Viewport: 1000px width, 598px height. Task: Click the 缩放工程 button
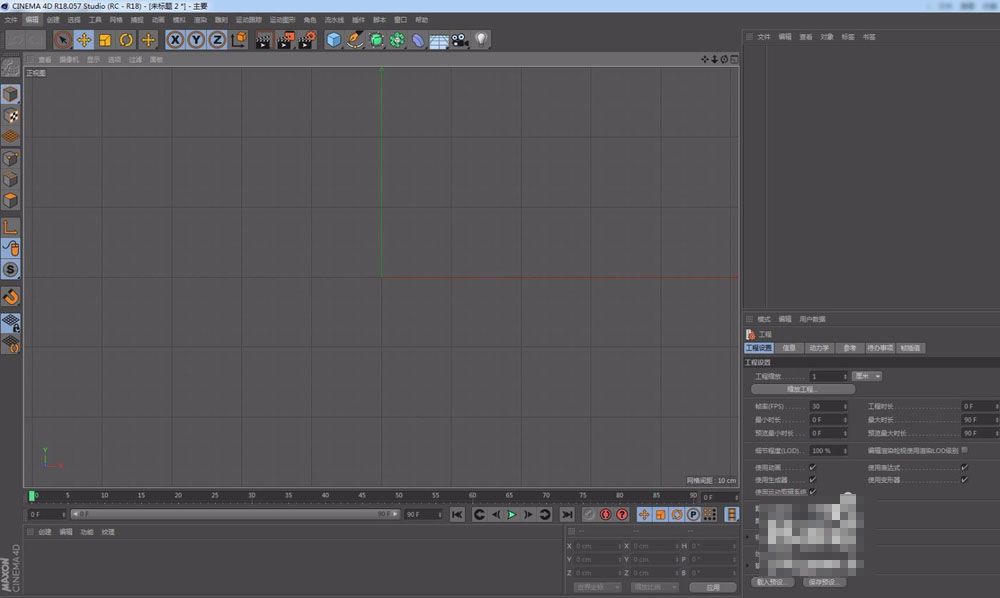click(x=803, y=389)
